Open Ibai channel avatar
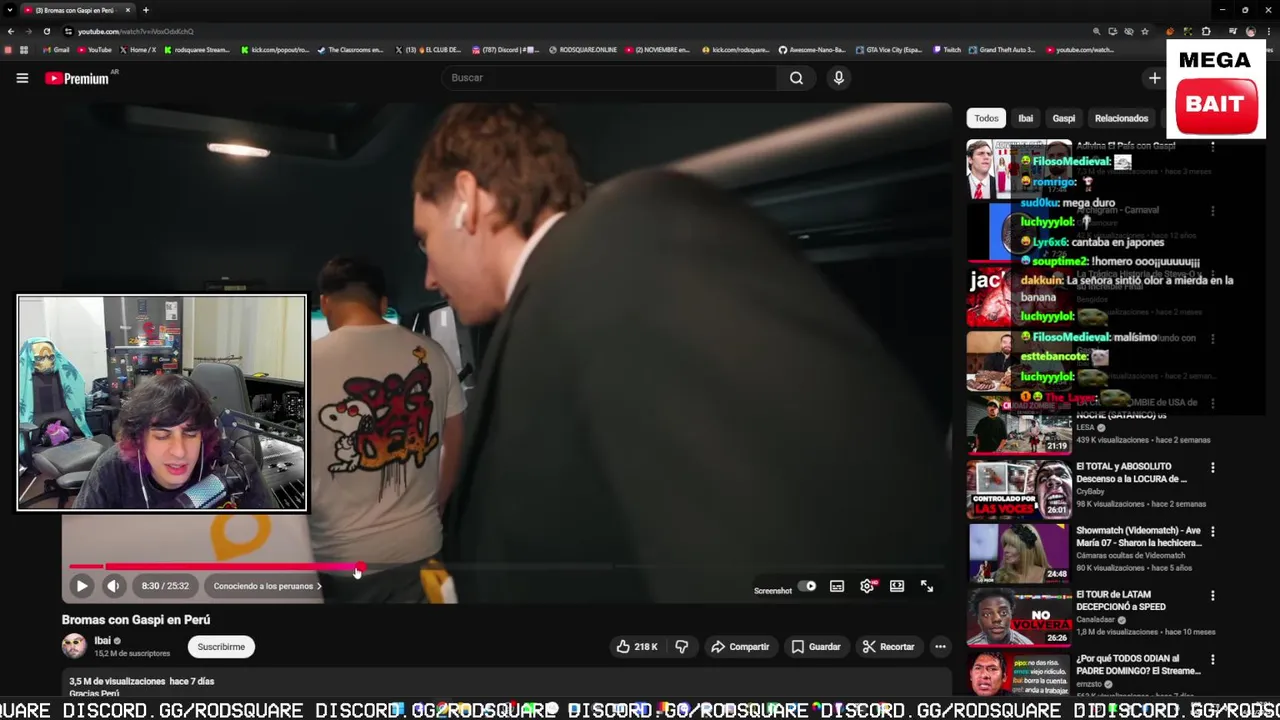This screenshot has width=1280, height=720. click(74, 646)
